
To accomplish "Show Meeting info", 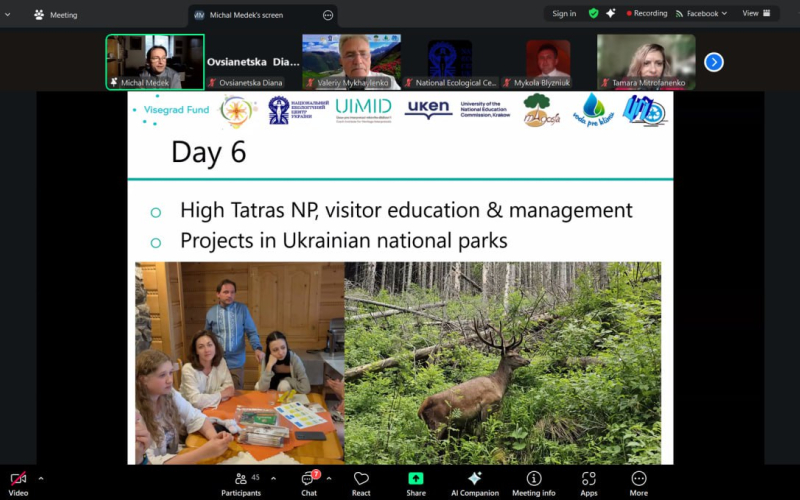I will click(x=534, y=481).
